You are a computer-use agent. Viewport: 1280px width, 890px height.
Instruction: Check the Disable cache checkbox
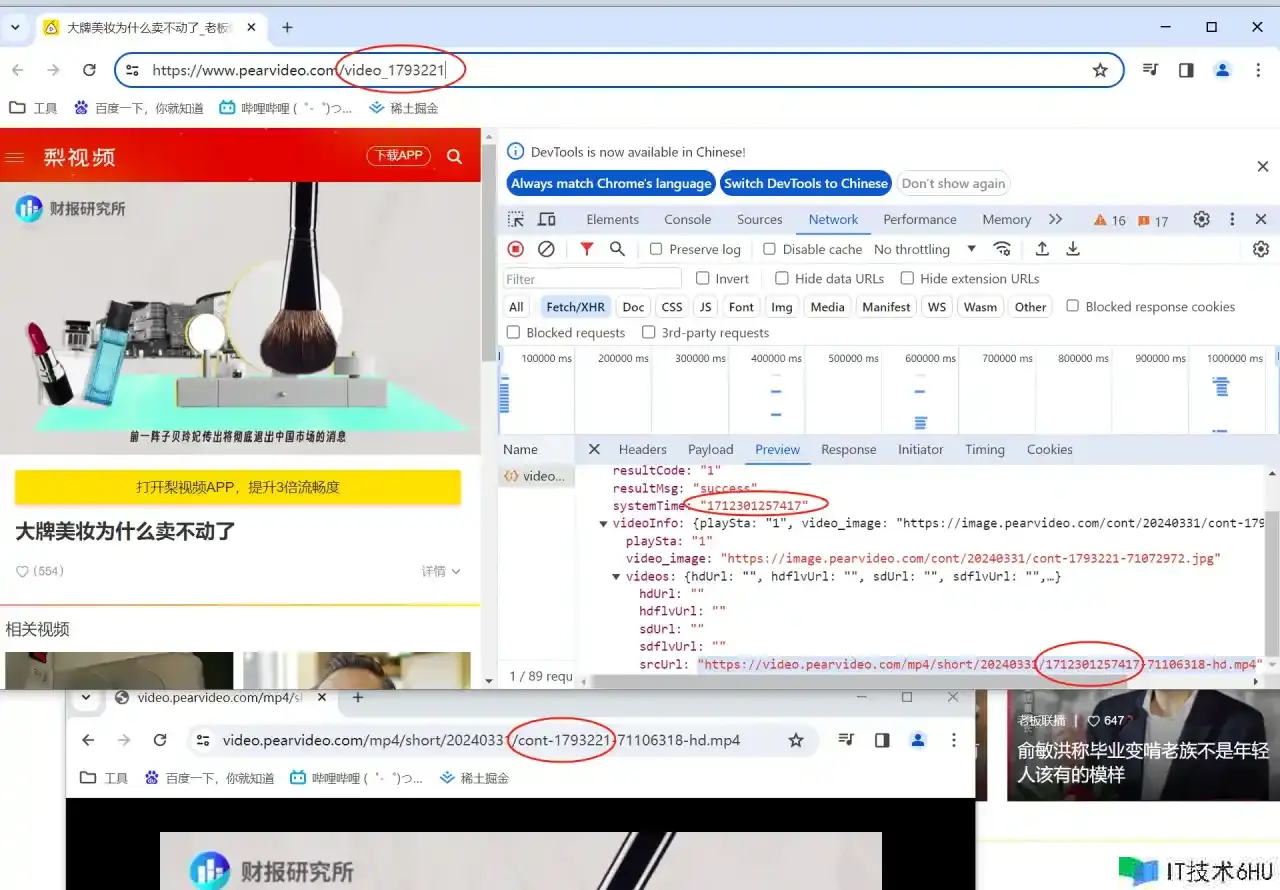point(769,249)
